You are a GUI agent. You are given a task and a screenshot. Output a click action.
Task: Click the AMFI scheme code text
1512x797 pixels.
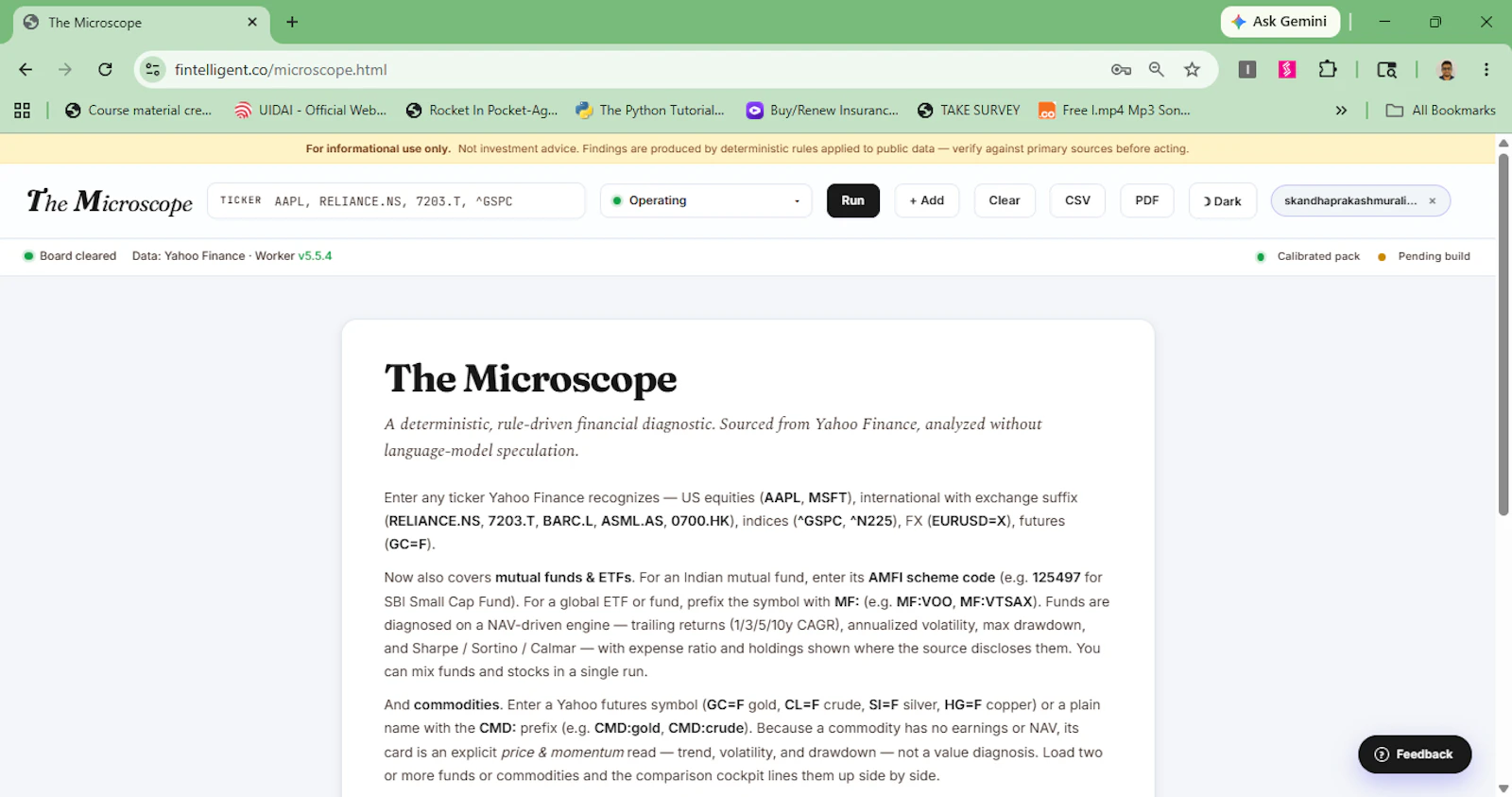tap(932, 577)
